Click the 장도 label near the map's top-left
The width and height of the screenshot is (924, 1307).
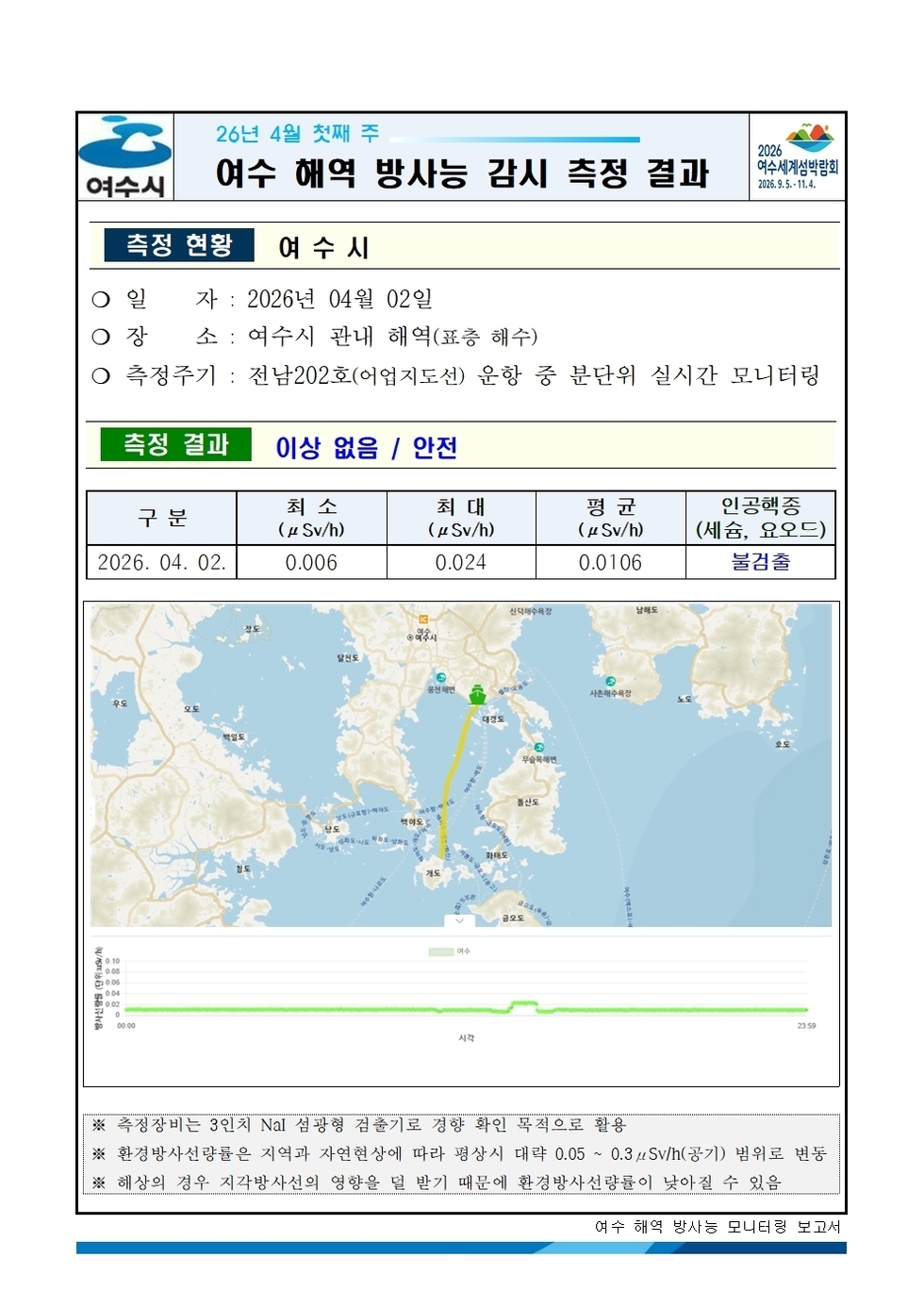point(252,628)
